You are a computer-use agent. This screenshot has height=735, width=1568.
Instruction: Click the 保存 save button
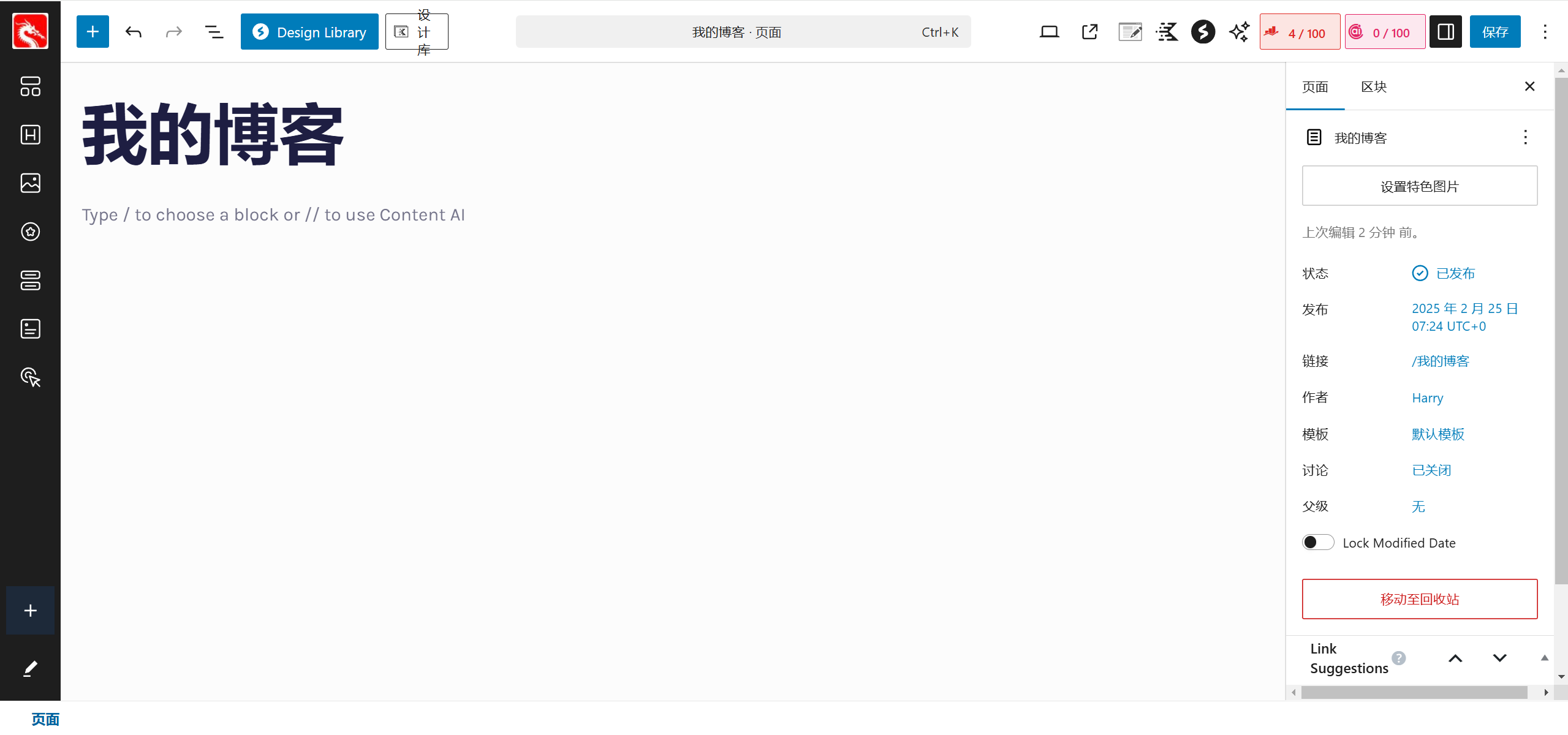coord(1495,31)
